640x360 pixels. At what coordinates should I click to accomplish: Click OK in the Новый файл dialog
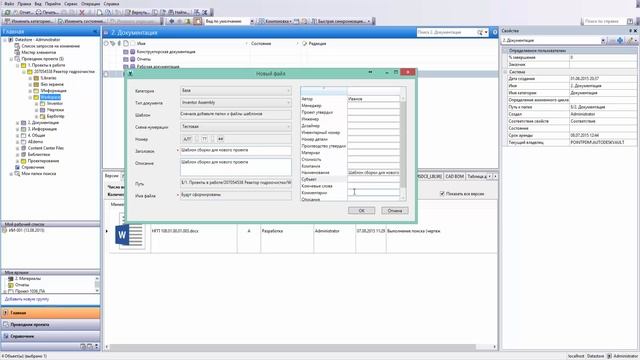pyautogui.click(x=362, y=211)
